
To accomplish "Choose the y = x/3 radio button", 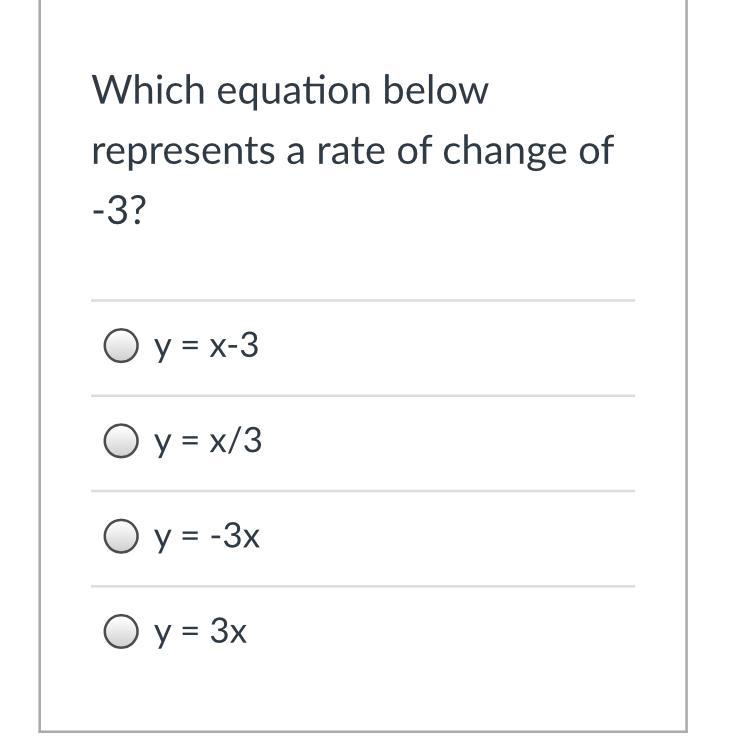I will 120,442.
